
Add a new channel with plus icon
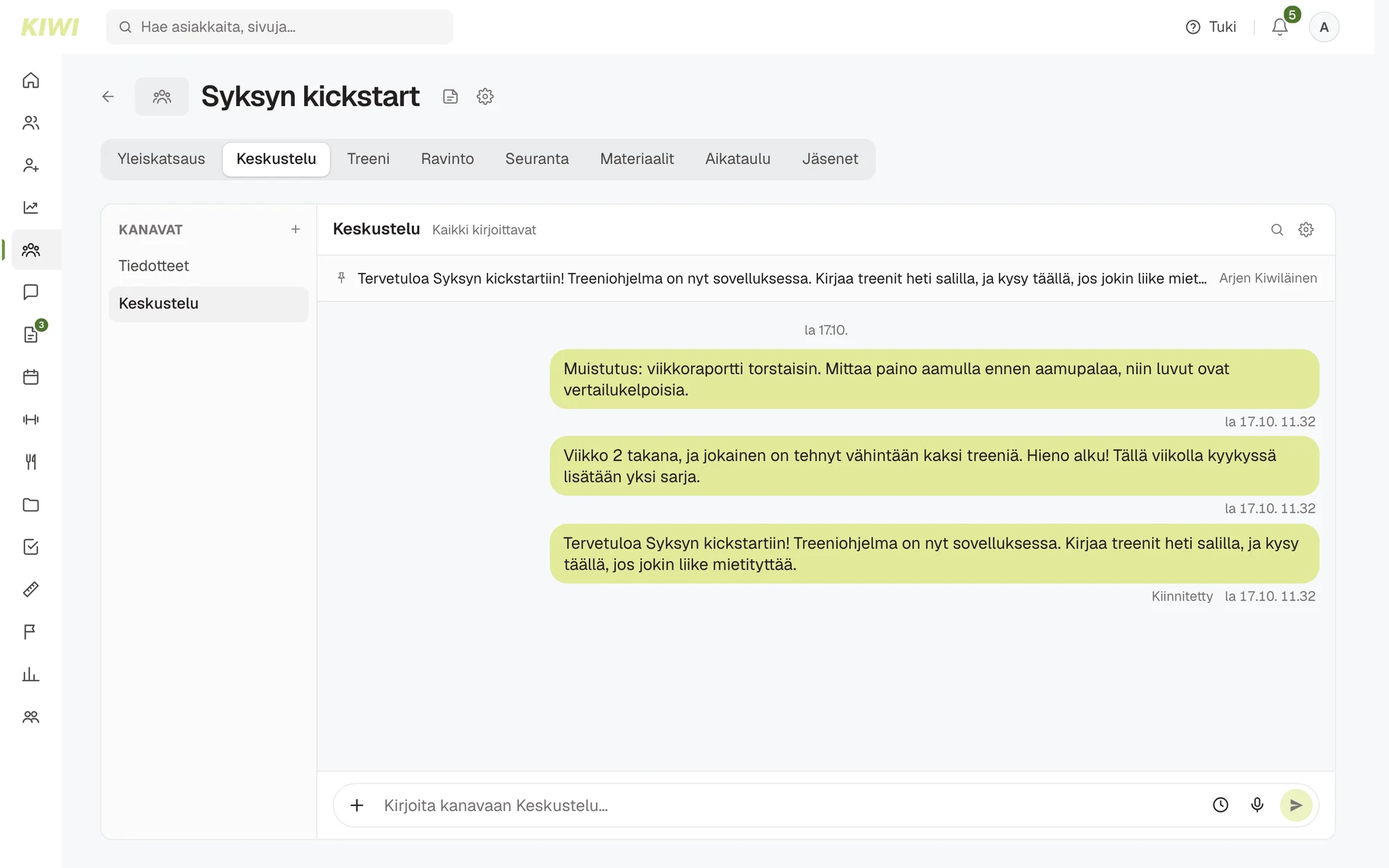click(x=295, y=229)
